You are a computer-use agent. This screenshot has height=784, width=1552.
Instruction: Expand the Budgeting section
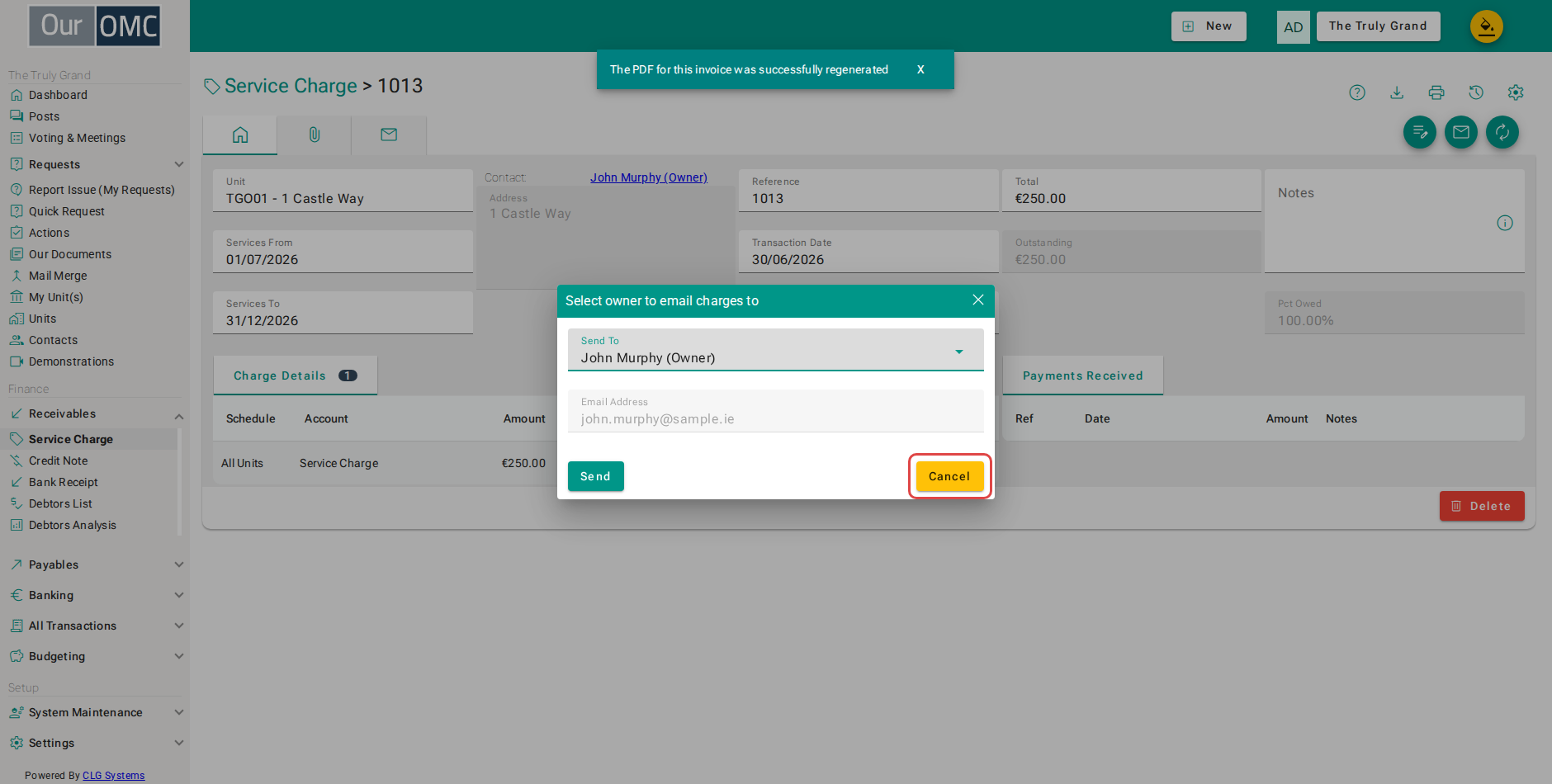[97, 656]
